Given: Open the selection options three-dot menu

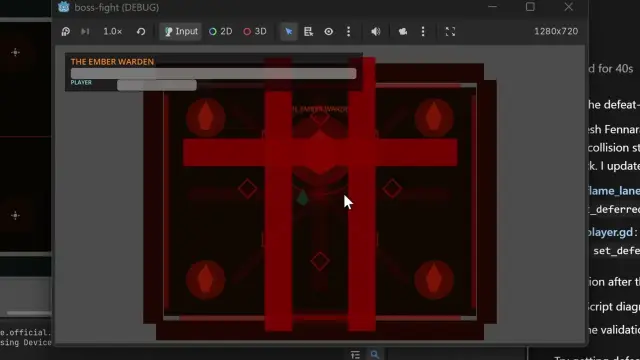Looking at the screenshot, I should click(348, 31).
